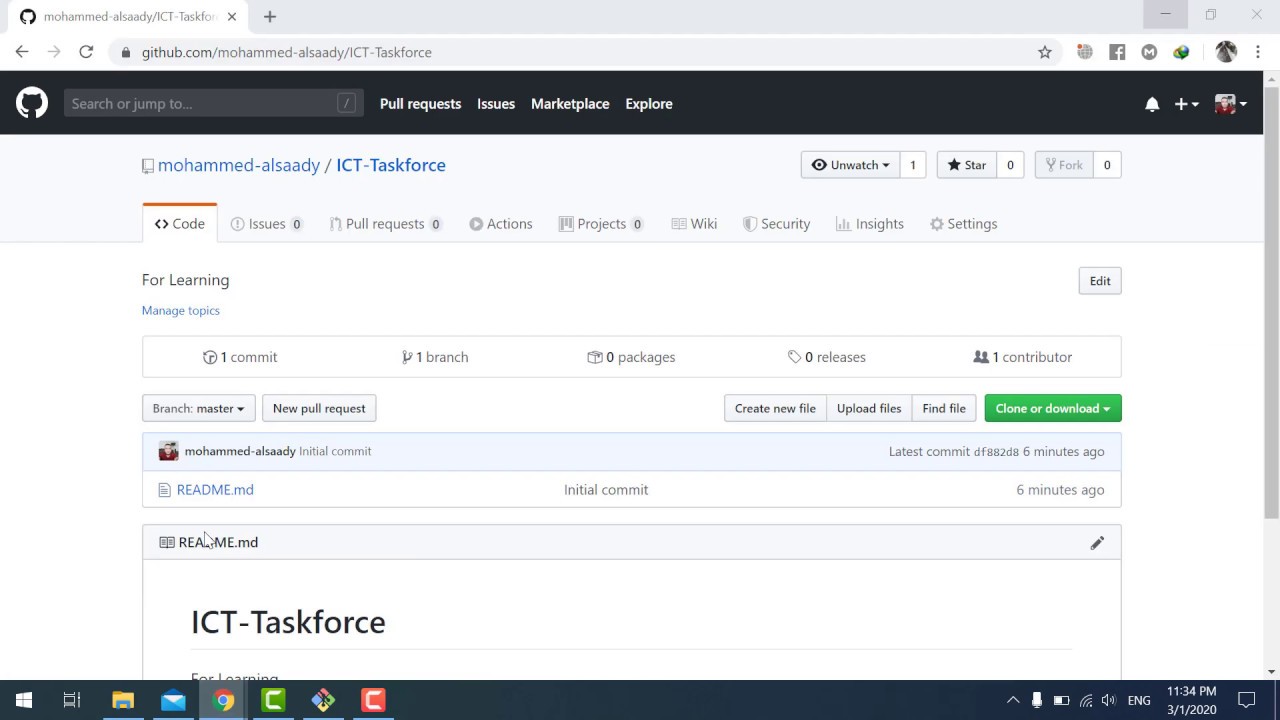The width and height of the screenshot is (1280, 720).
Task: Switch to the Insights tab
Action: 870,224
